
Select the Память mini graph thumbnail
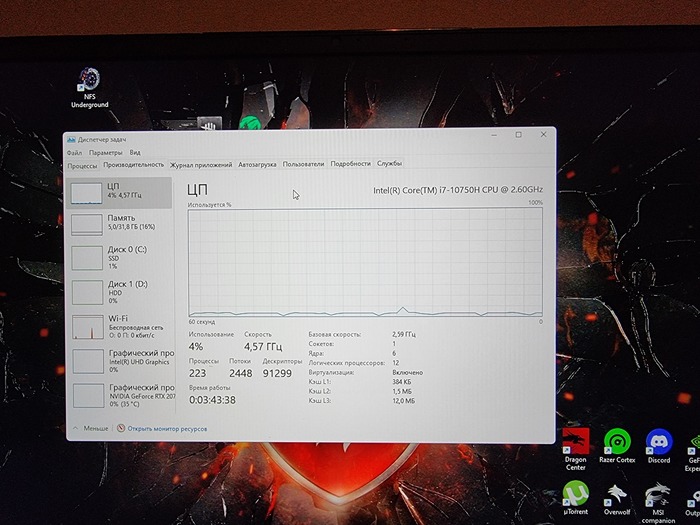(87, 225)
